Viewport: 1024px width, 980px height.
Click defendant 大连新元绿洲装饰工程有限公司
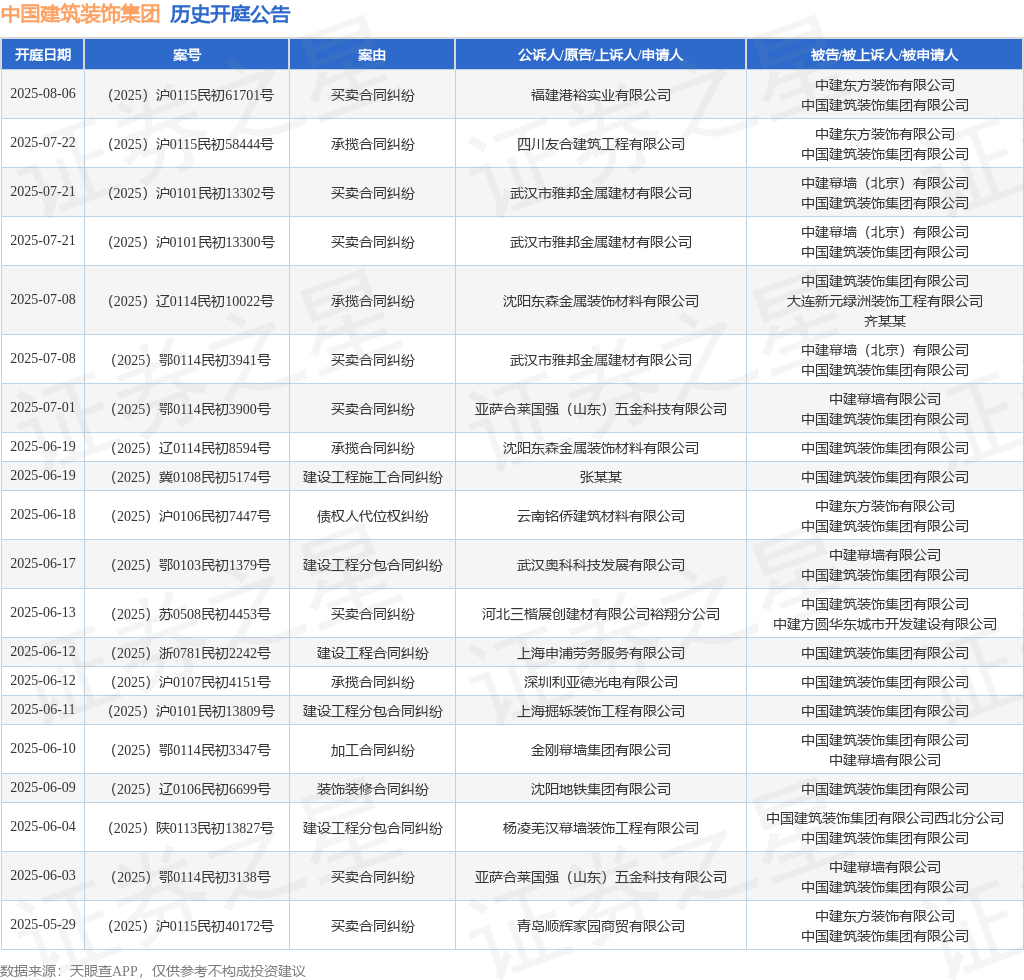(x=885, y=301)
